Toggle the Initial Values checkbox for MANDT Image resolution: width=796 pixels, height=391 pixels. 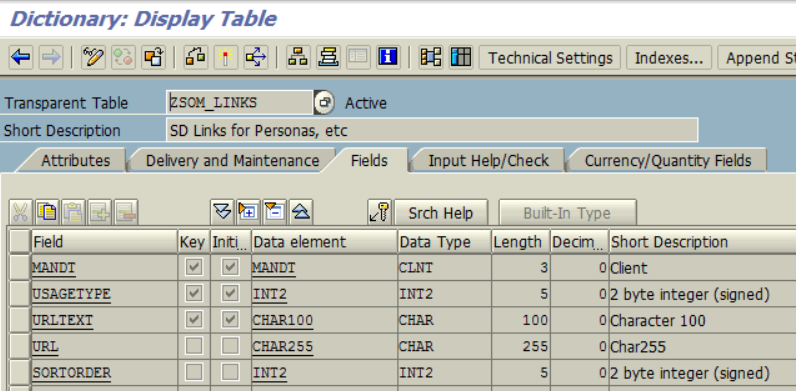pos(230,267)
